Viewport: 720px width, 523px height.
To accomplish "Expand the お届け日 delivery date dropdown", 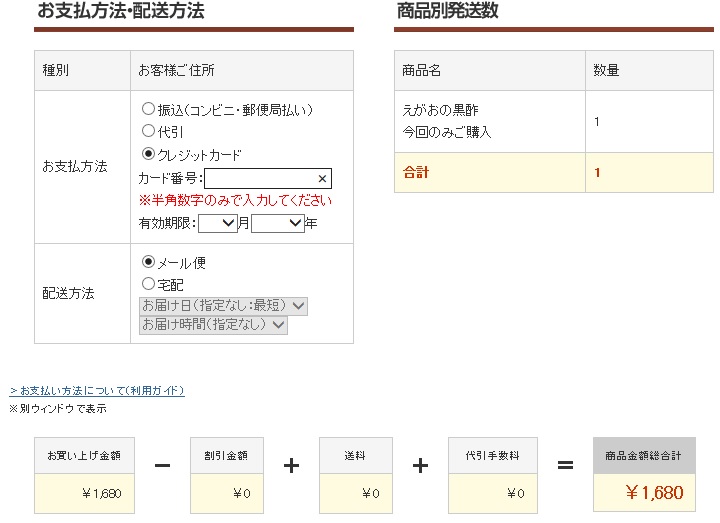I will pyautogui.click(x=224, y=305).
